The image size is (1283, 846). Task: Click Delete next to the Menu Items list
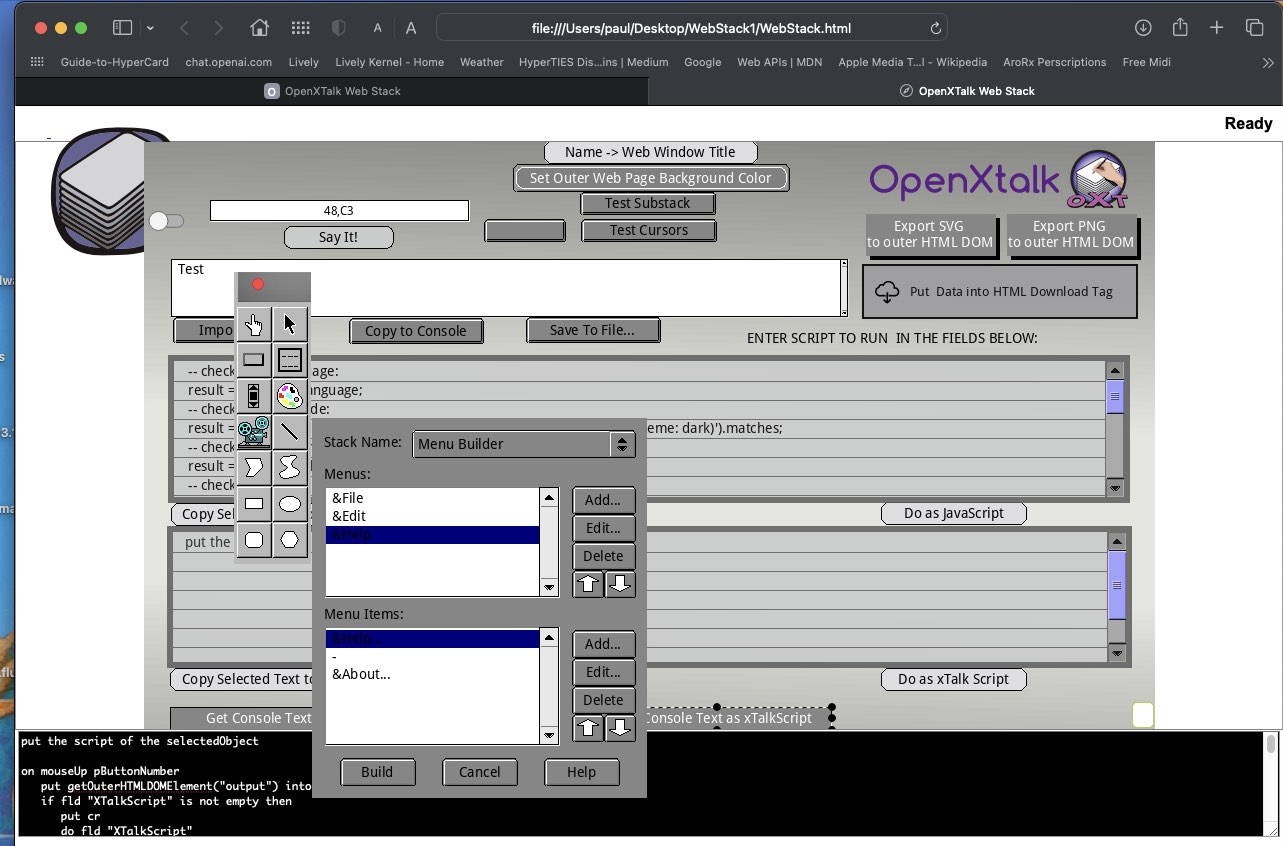pos(603,700)
